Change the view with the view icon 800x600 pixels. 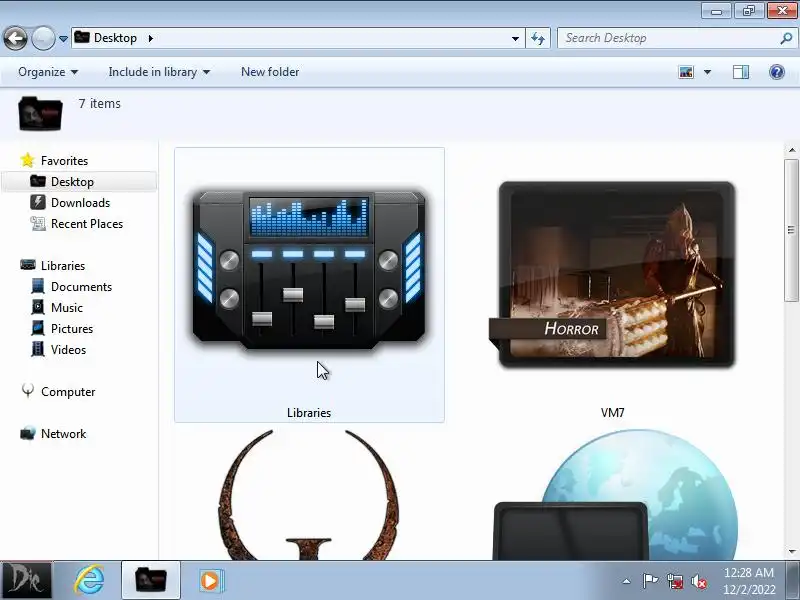point(686,72)
